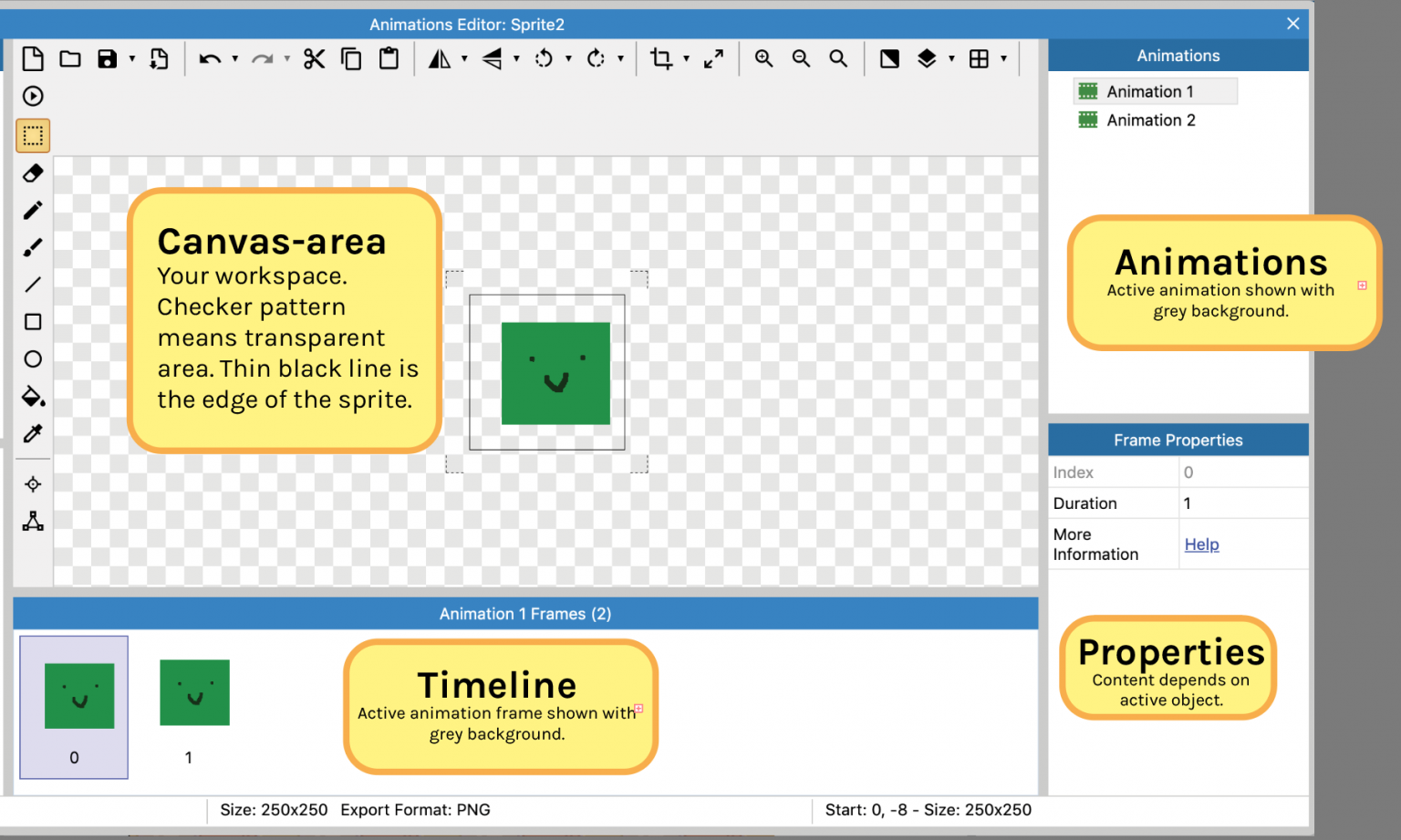Viewport: 1401px width, 840px height.
Task: Expand the undo history dropdown
Action: pos(235,59)
